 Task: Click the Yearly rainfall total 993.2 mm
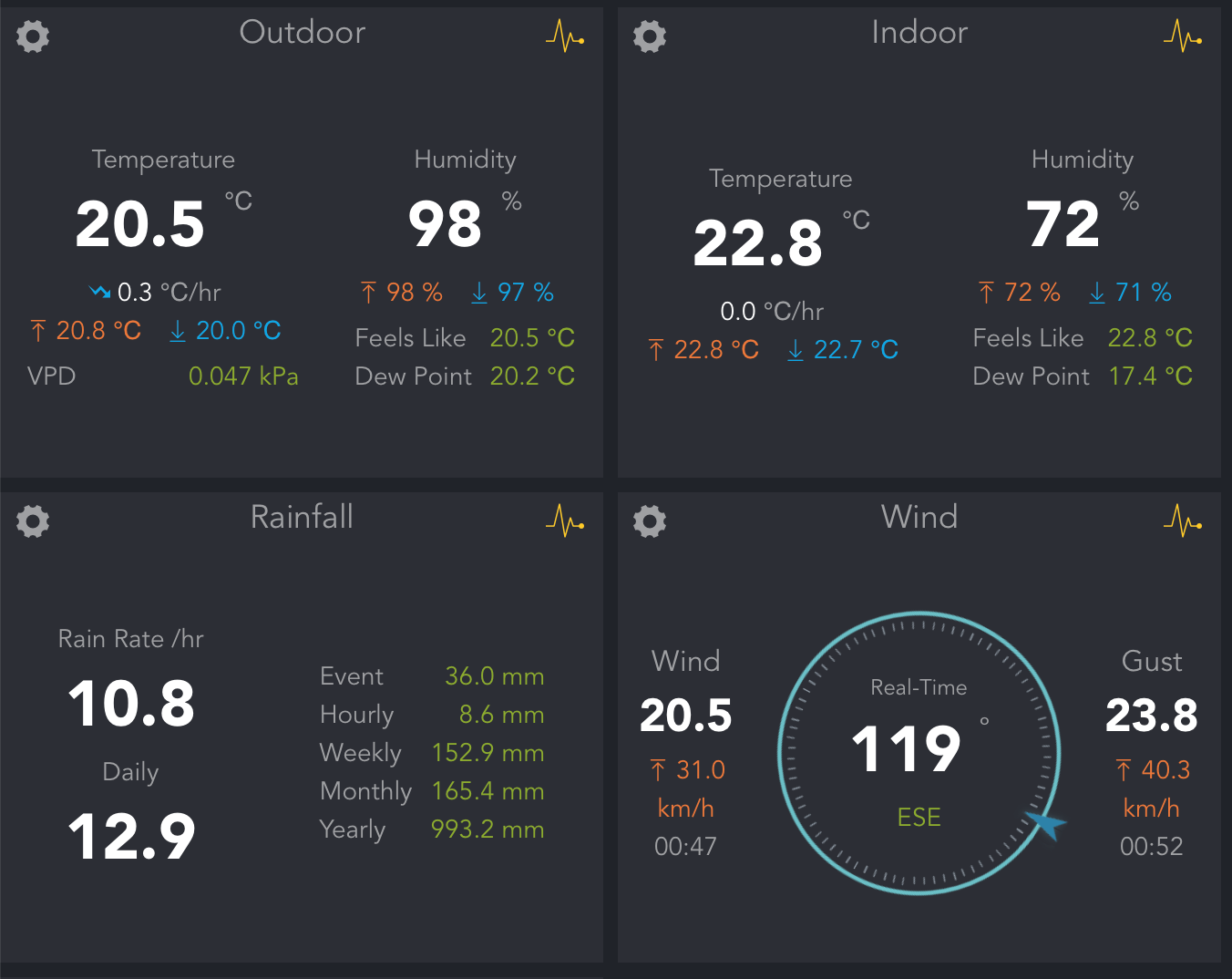(488, 830)
